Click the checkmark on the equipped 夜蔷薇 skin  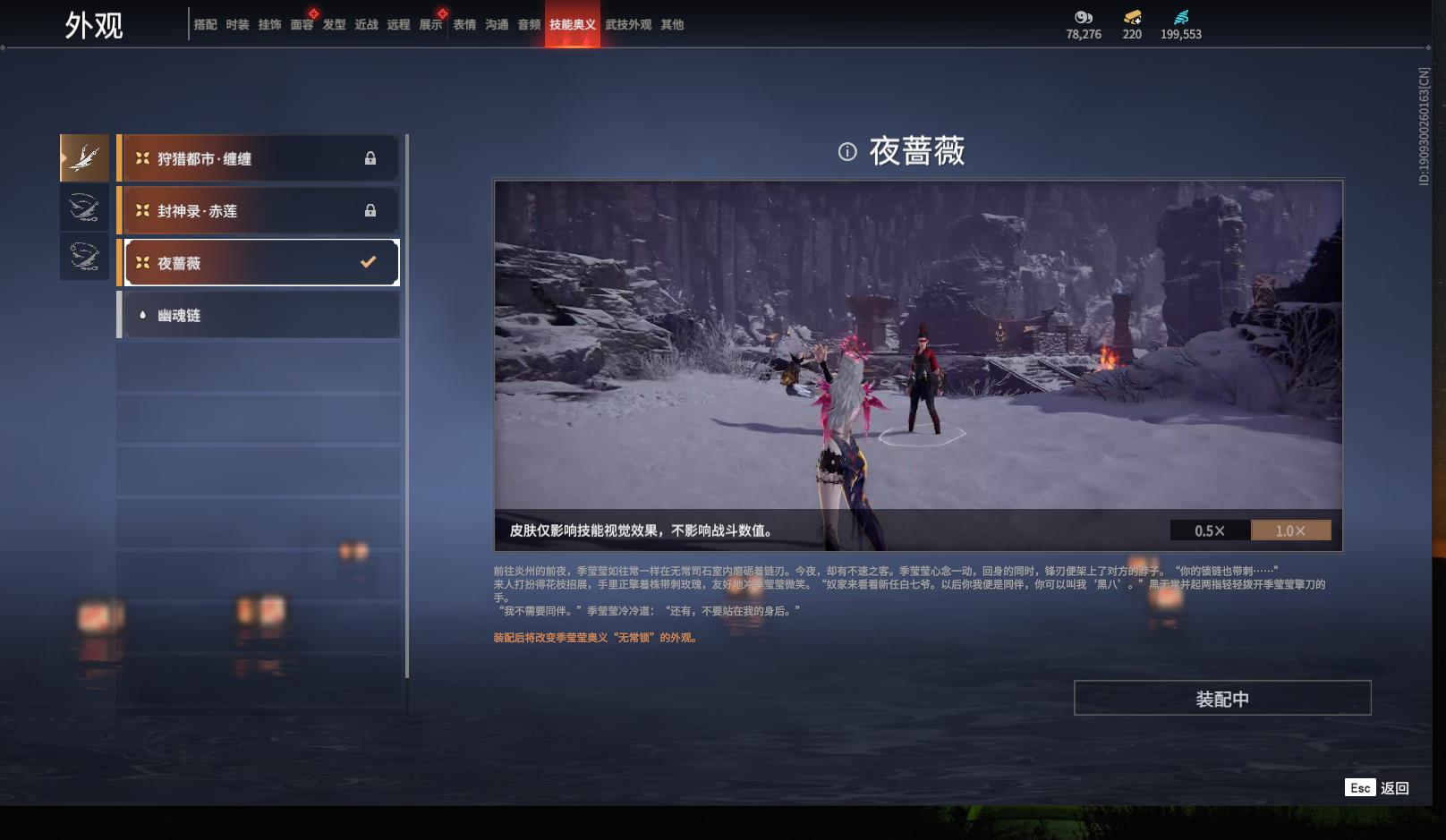[x=366, y=262]
